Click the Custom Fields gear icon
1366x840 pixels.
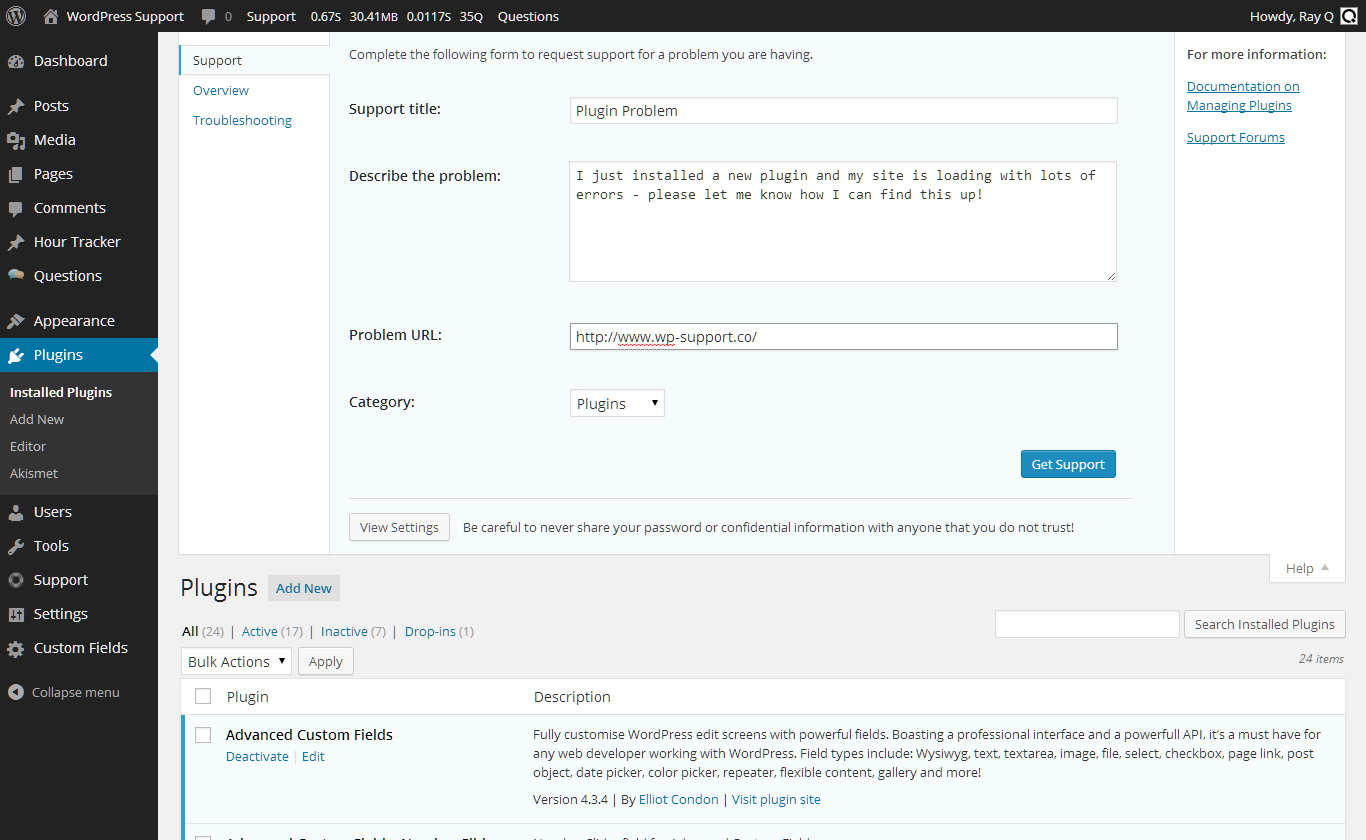click(x=16, y=648)
